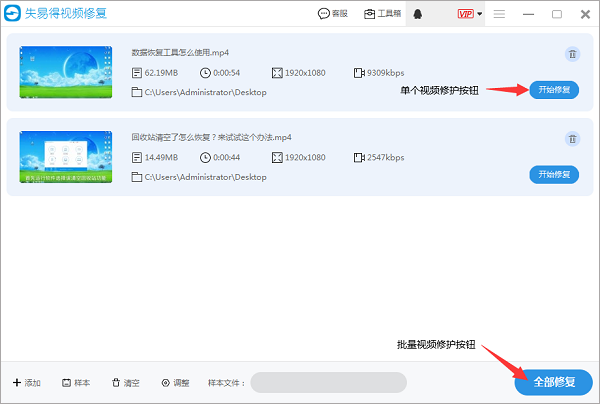The height and width of the screenshot is (404, 600).
Task: Open the hamburger main menu
Action: pos(500,14)
